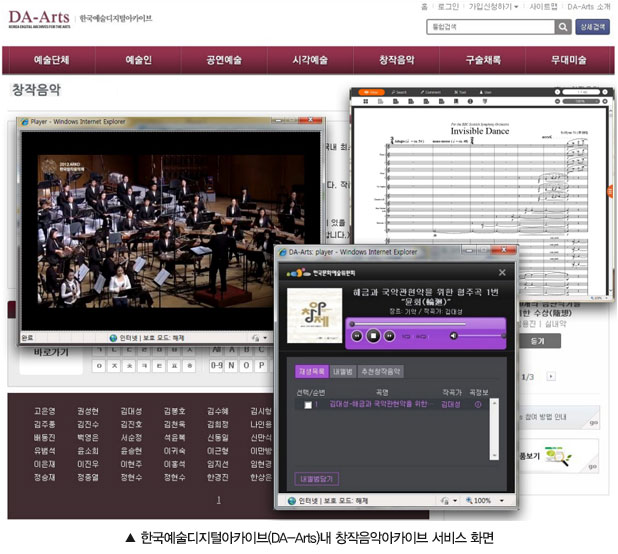618x554 pixels.
Task: Click previous page arrow in score viewer
Action: pyautogui.click(x=557, y=92)
